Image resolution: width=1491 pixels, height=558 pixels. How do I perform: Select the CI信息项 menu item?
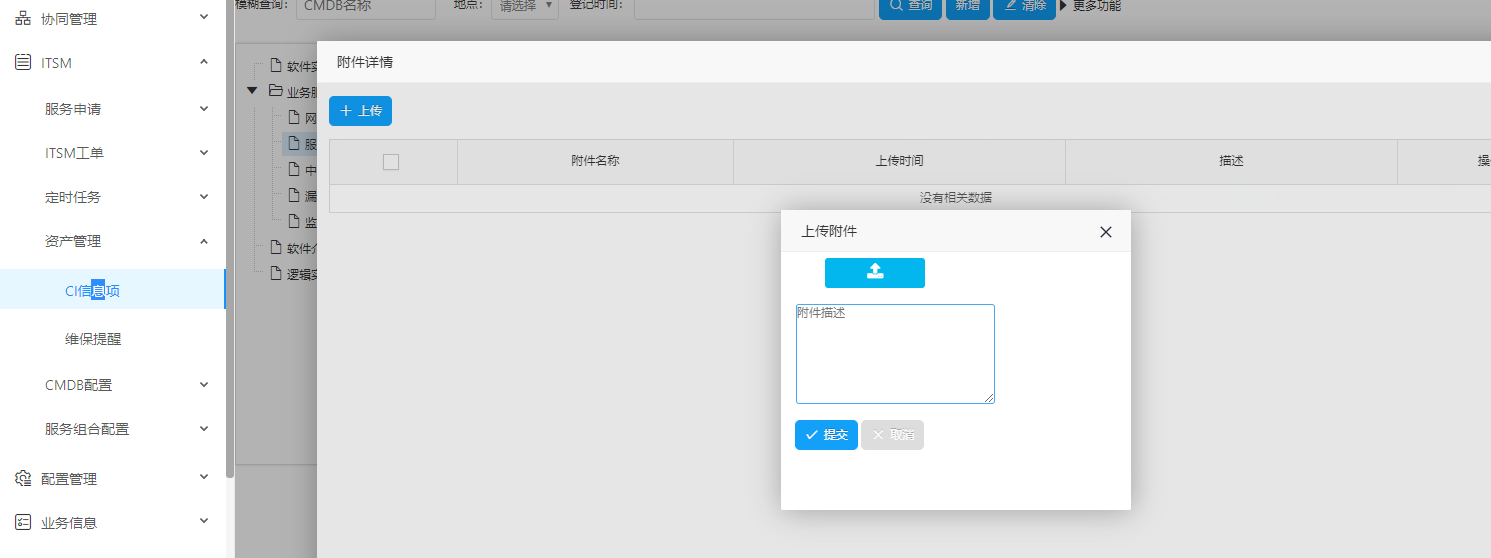point(93,291)
